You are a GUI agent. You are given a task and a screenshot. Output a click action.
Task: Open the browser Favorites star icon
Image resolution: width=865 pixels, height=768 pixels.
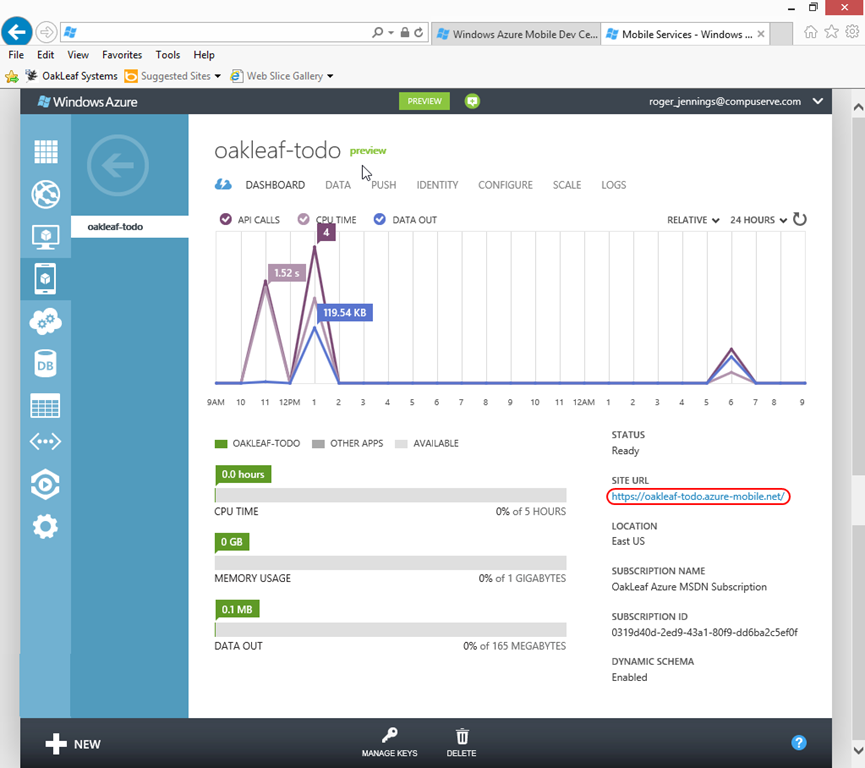[x=831, y=32]
